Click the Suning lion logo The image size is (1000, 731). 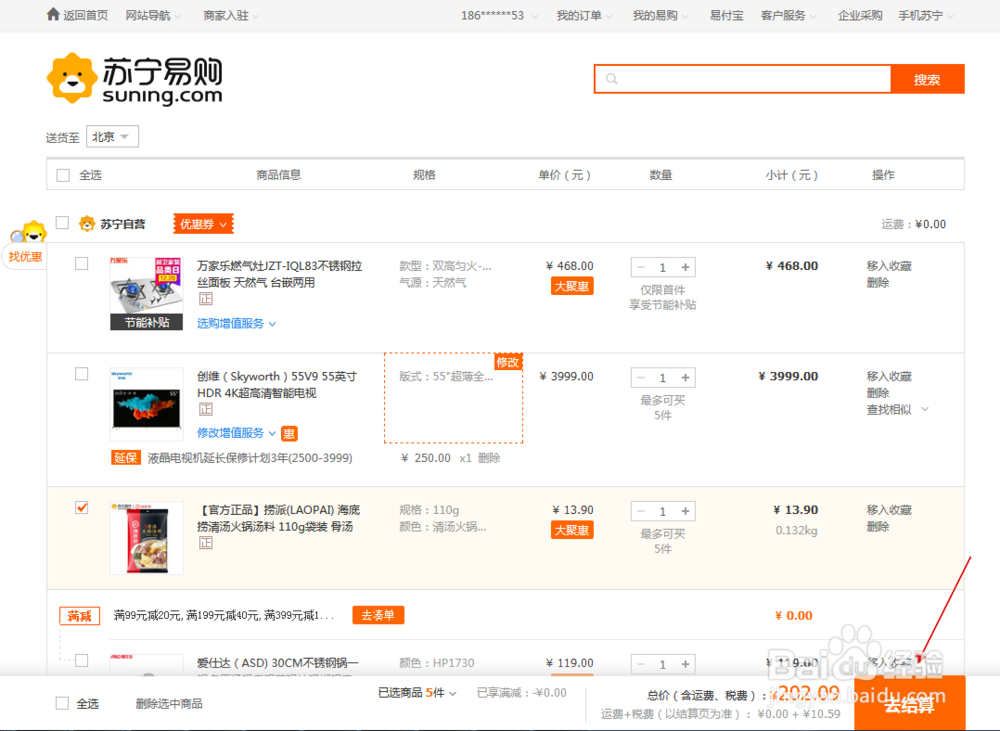click(70, 78)
